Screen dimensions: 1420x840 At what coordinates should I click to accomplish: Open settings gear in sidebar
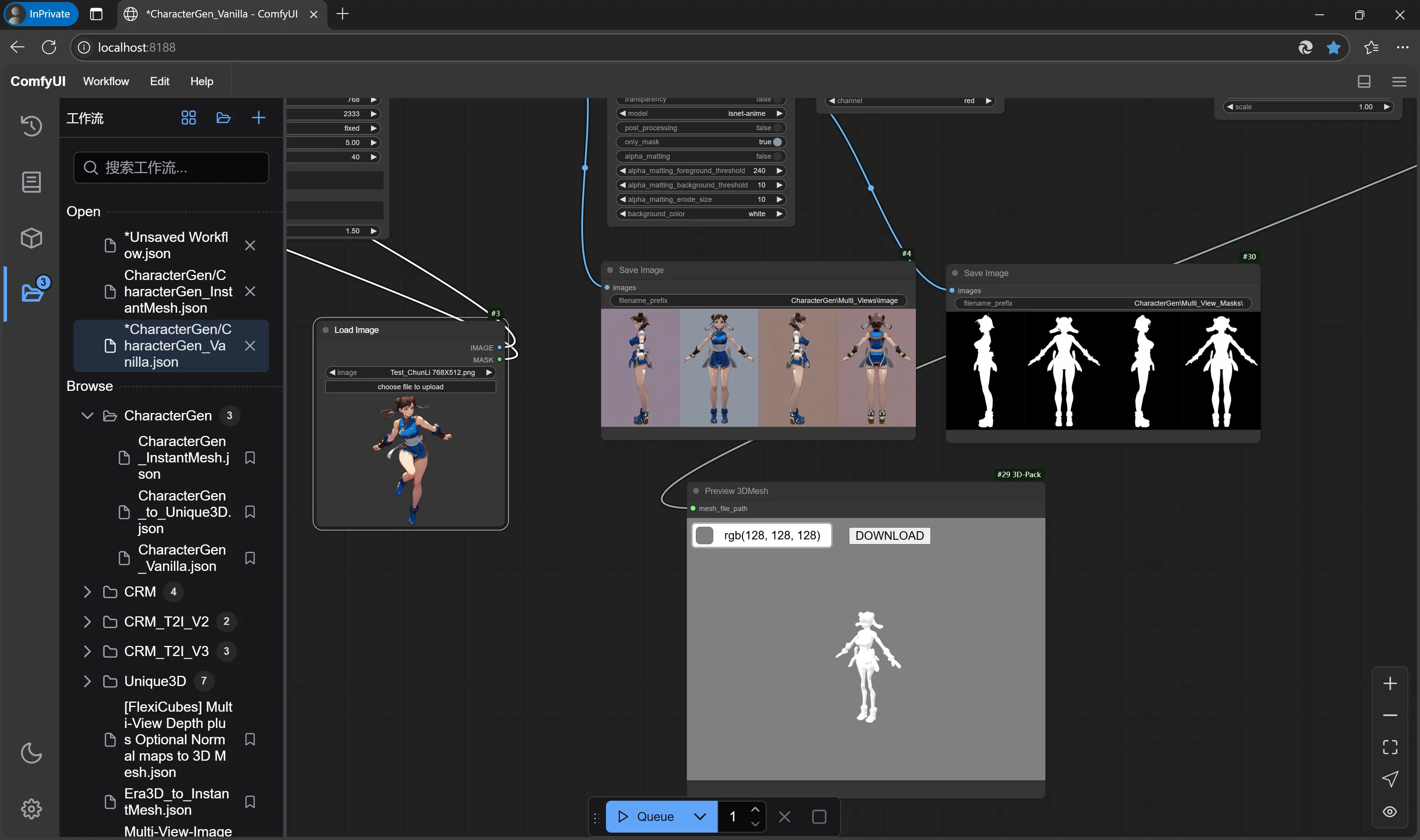click(x=31, y=809)
